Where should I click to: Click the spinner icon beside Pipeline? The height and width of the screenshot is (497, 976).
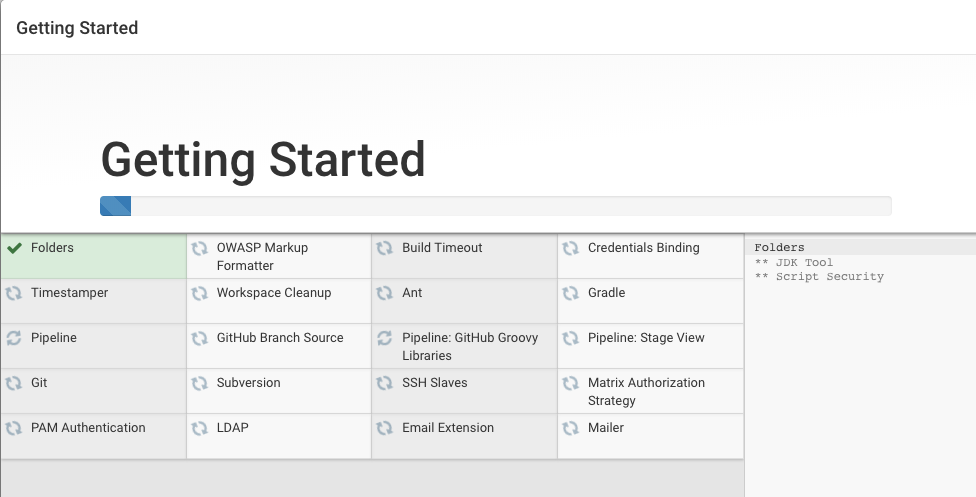pos(14,338)
